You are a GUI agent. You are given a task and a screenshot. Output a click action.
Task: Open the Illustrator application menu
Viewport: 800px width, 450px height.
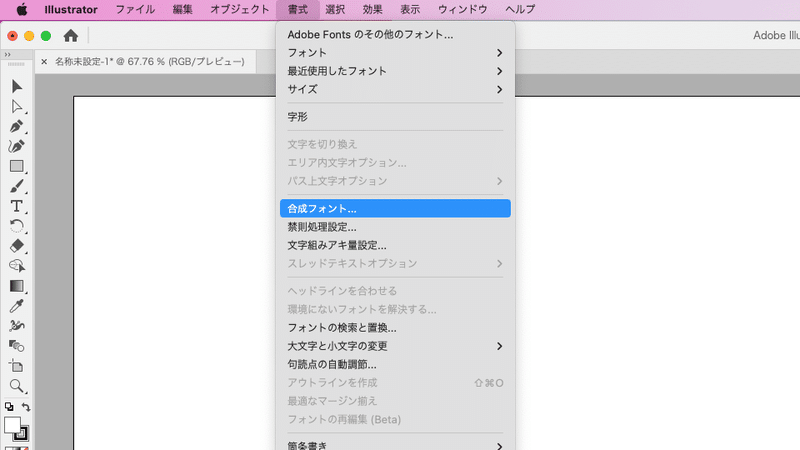[x=71, y=9]
